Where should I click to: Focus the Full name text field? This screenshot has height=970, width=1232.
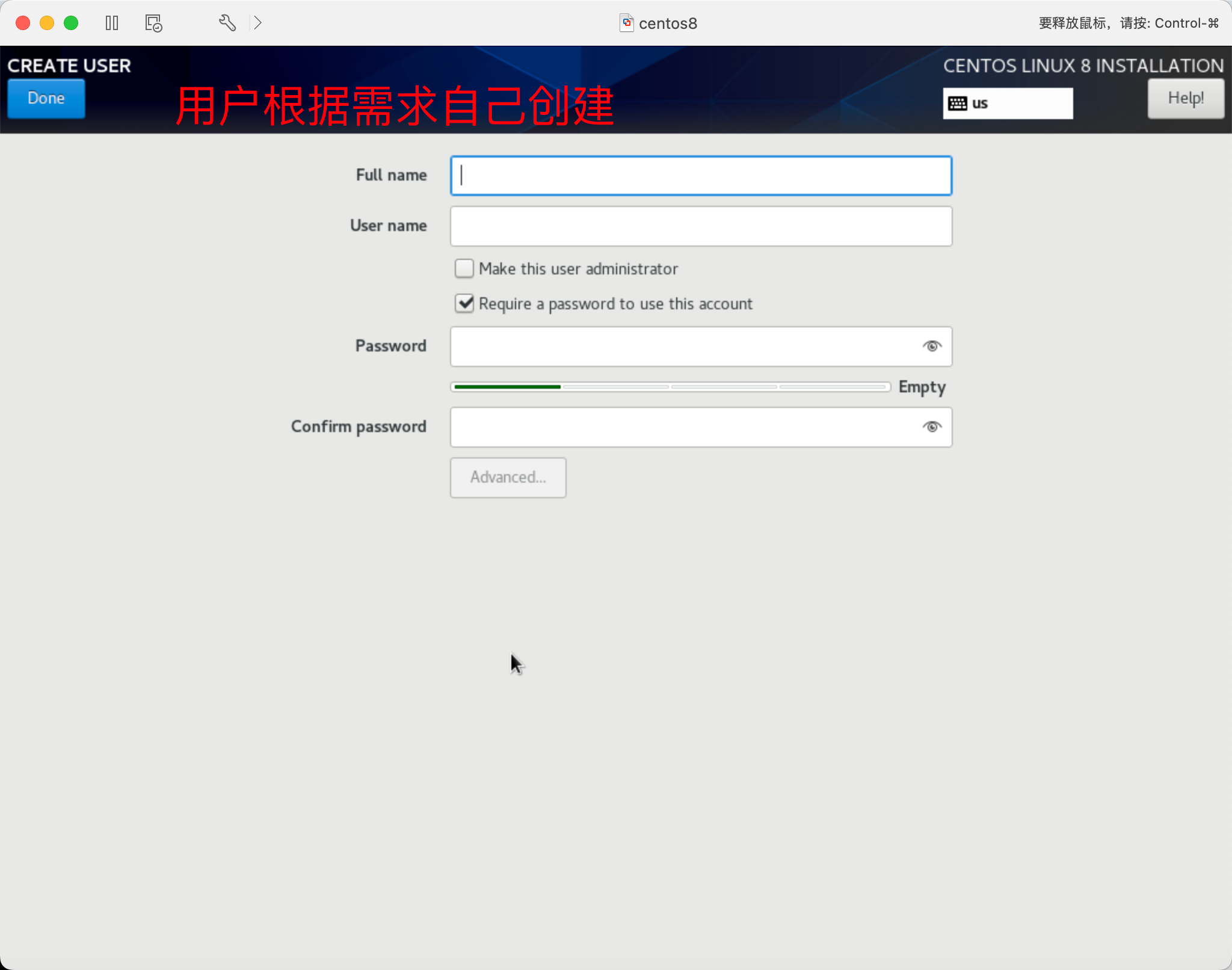701,176
